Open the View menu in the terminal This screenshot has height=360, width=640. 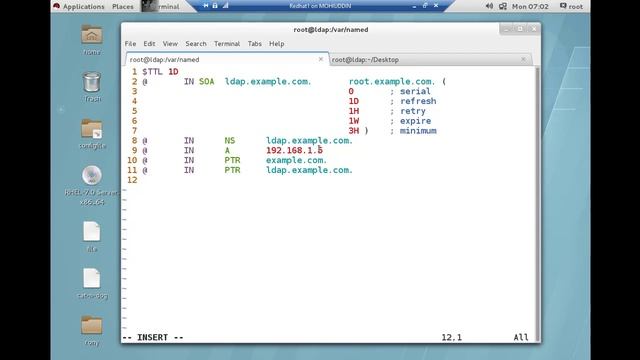point(170,44)
